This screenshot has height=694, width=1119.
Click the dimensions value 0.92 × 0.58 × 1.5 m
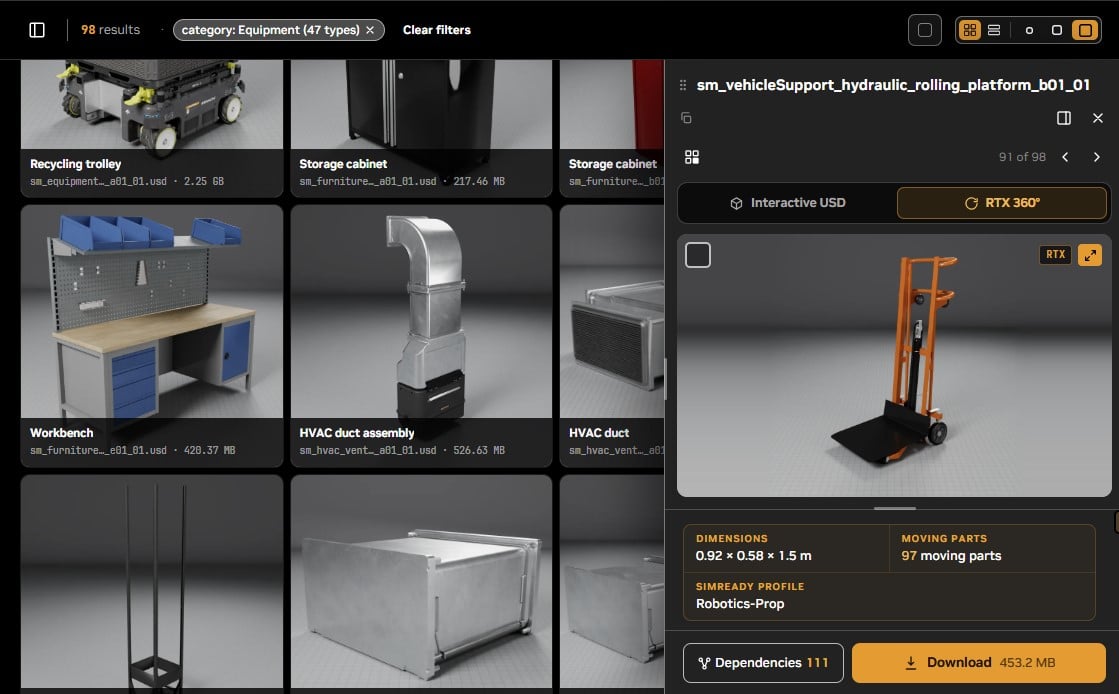(x=754, y=555)
